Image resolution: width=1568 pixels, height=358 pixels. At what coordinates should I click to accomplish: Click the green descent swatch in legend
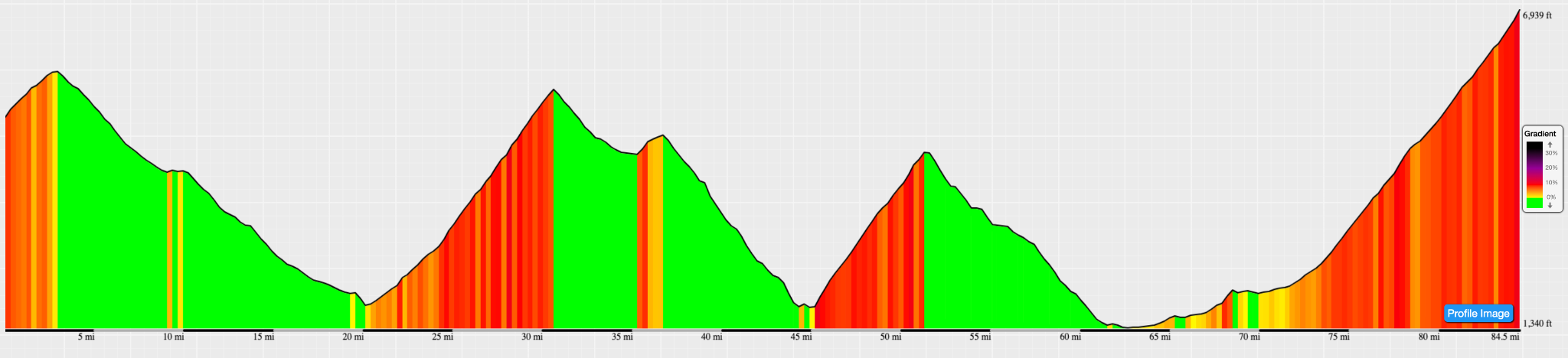pos(1534,203)
